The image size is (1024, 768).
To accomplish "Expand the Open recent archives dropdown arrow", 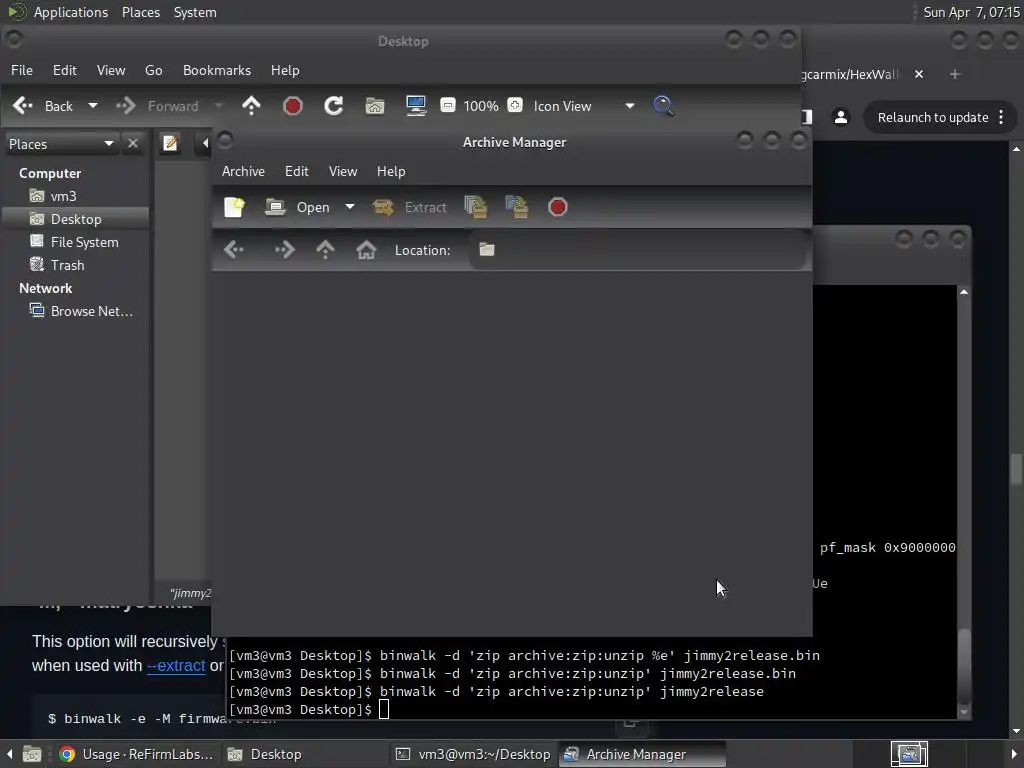I will tap(350, 207).
